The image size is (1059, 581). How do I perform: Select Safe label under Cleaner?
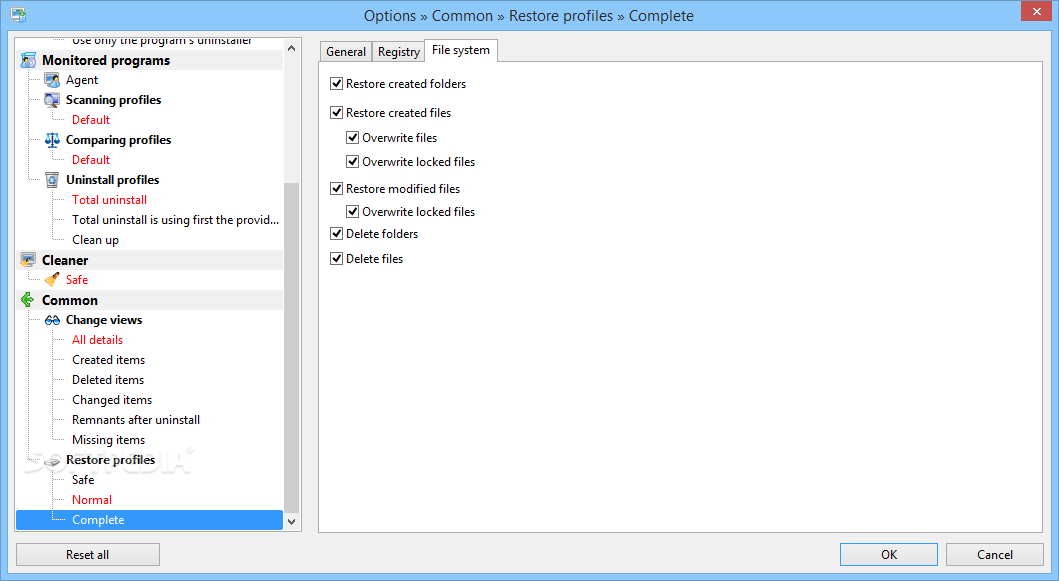[x=77, y=280]
